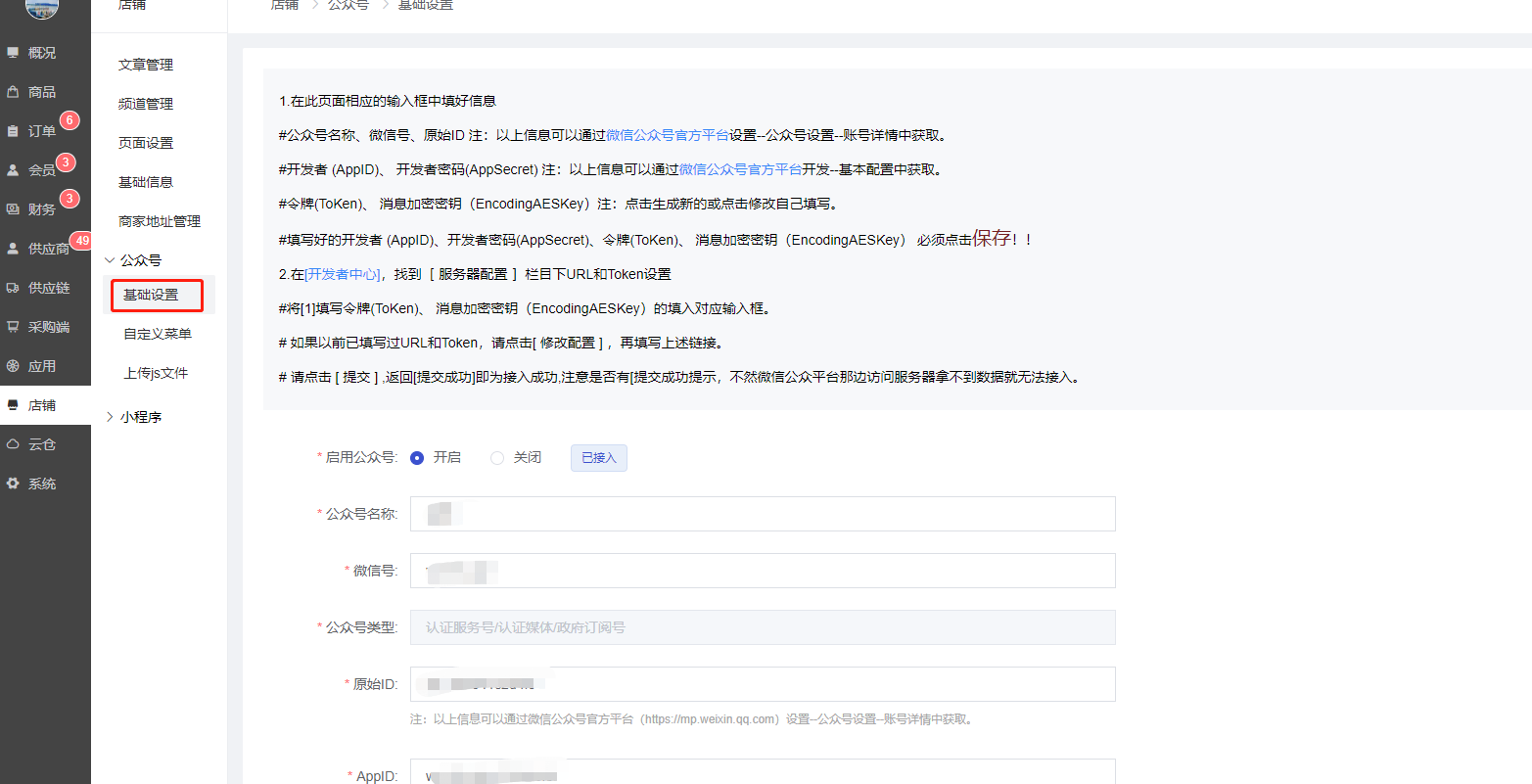The width and height of the screenshot is (1532, 784).
Task: Open the 公众号类型 dropdown field
Action: point(762,627)
